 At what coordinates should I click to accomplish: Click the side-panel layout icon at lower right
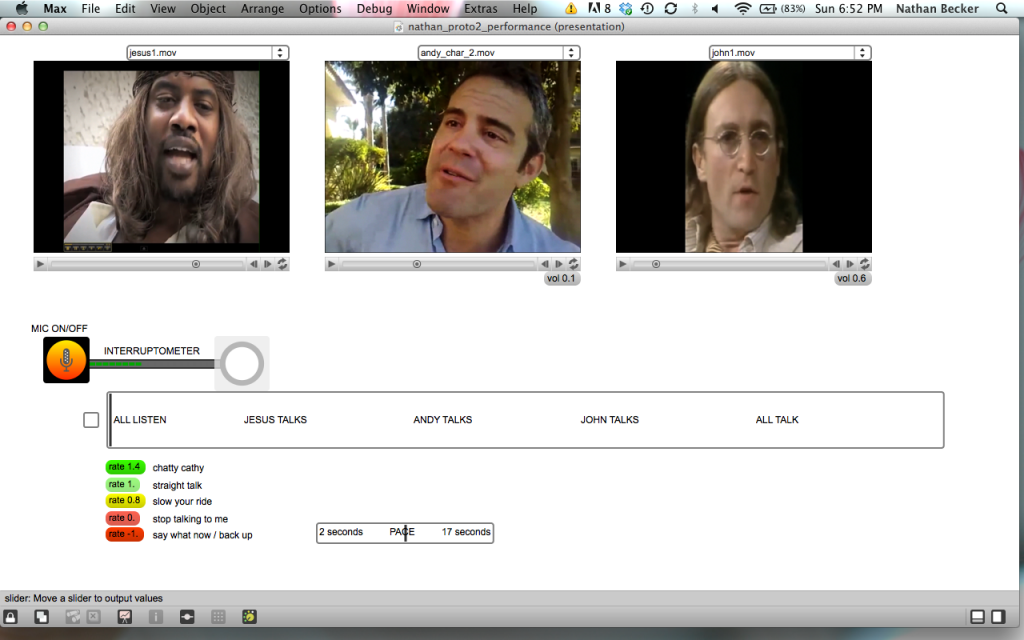pyautogui.click(x=998, y=616)
